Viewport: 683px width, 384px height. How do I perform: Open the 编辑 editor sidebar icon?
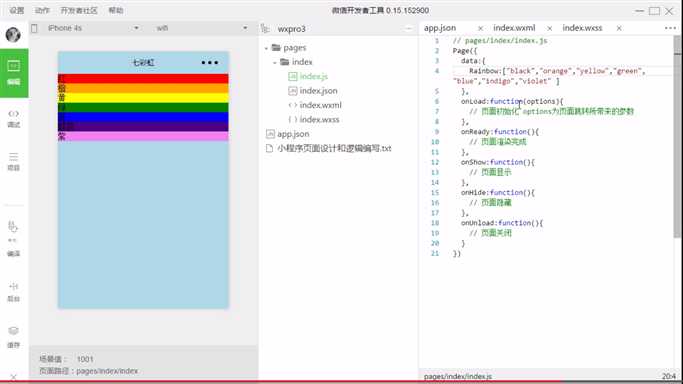[14, 72]
